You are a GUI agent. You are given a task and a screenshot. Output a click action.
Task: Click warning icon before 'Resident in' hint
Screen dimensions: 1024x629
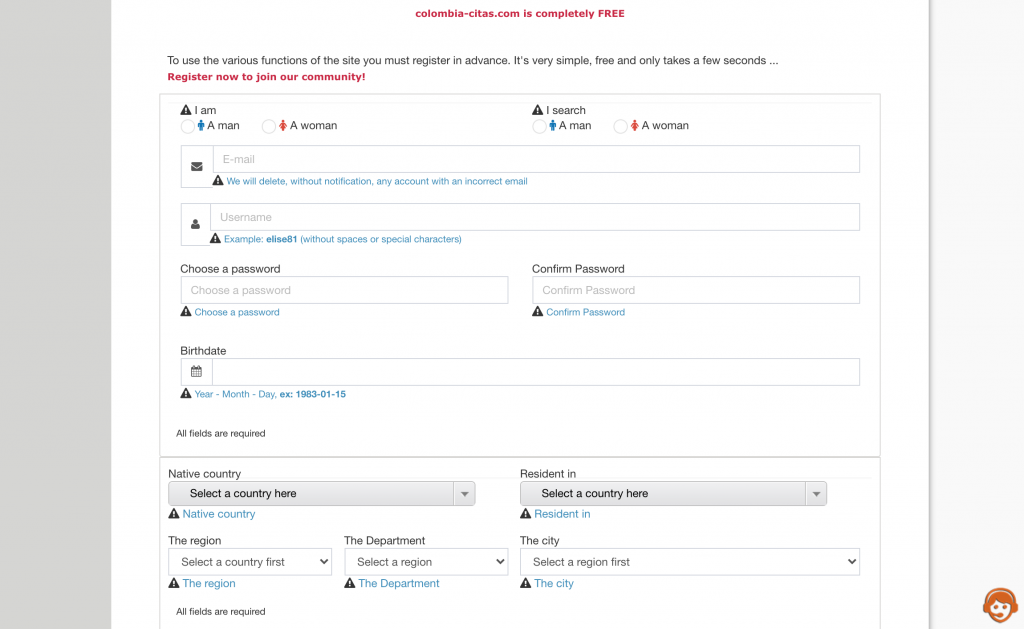tap(526, 513)
